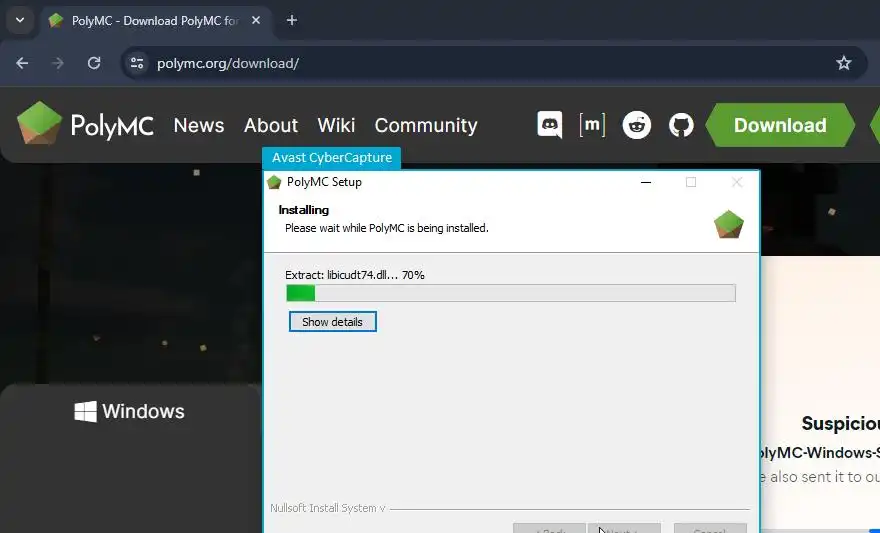The image size is (880, 533).
Task: Go forward in browser history
Action: click(x=58, y=63)
